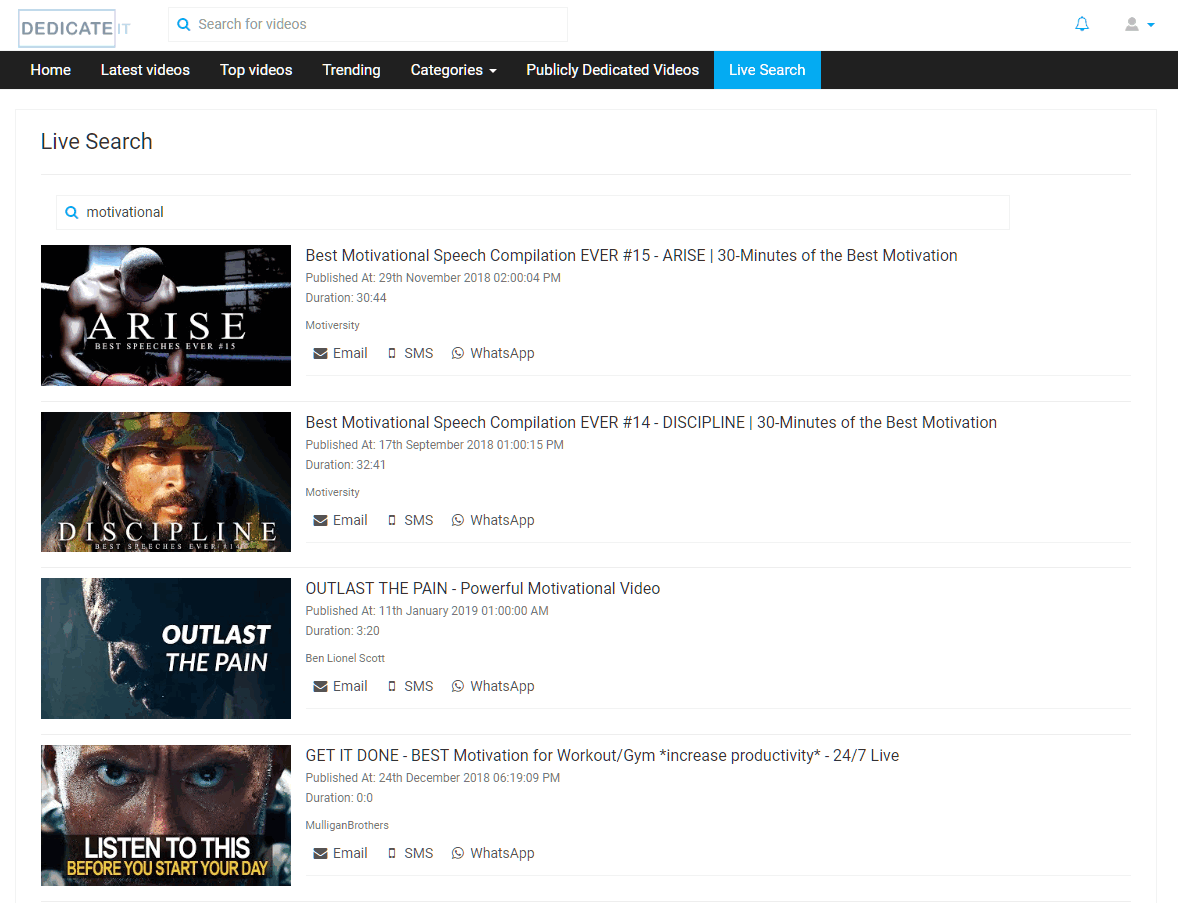
Task: Click Published At: 24th December 2018 text
Action: click(x=433, y=777)
